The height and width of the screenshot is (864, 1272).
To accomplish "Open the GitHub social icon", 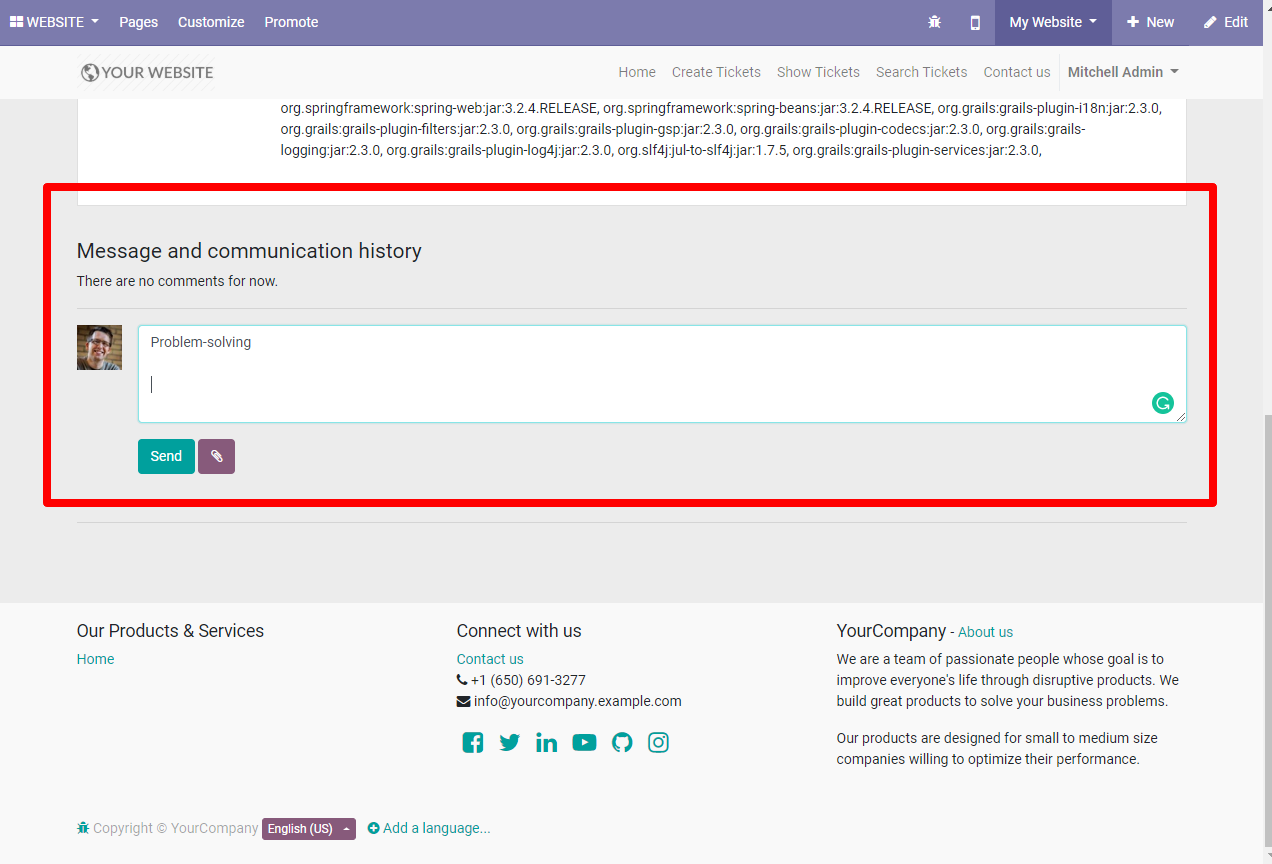I will pyautogui.click(x=622, y=742).
